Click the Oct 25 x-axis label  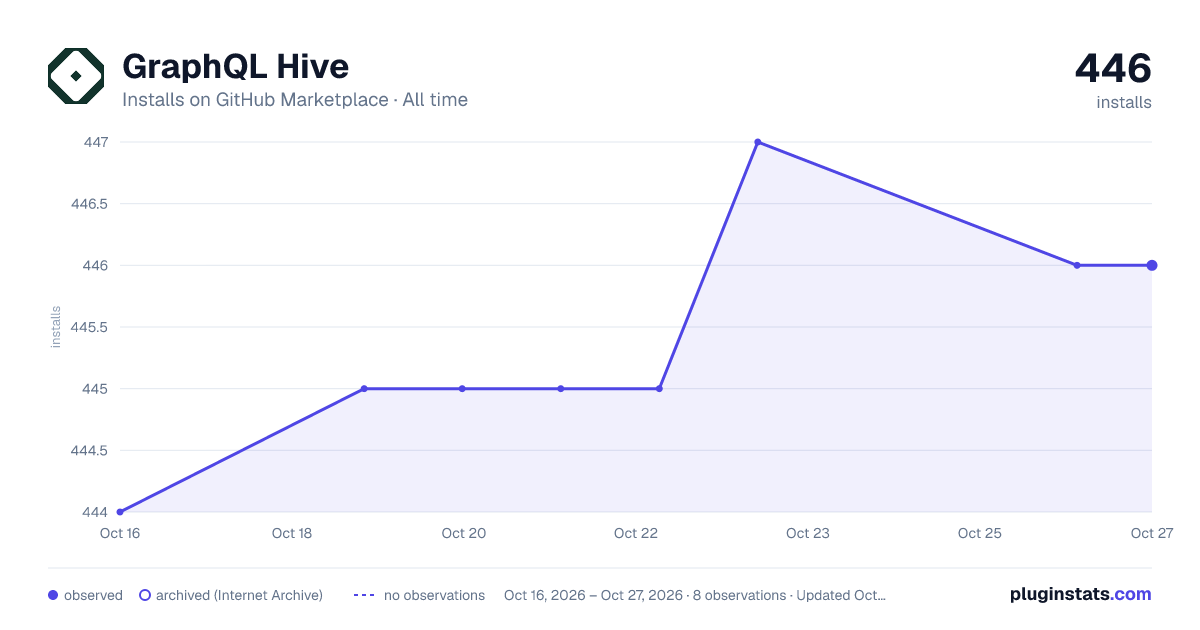tap(980, 533)
